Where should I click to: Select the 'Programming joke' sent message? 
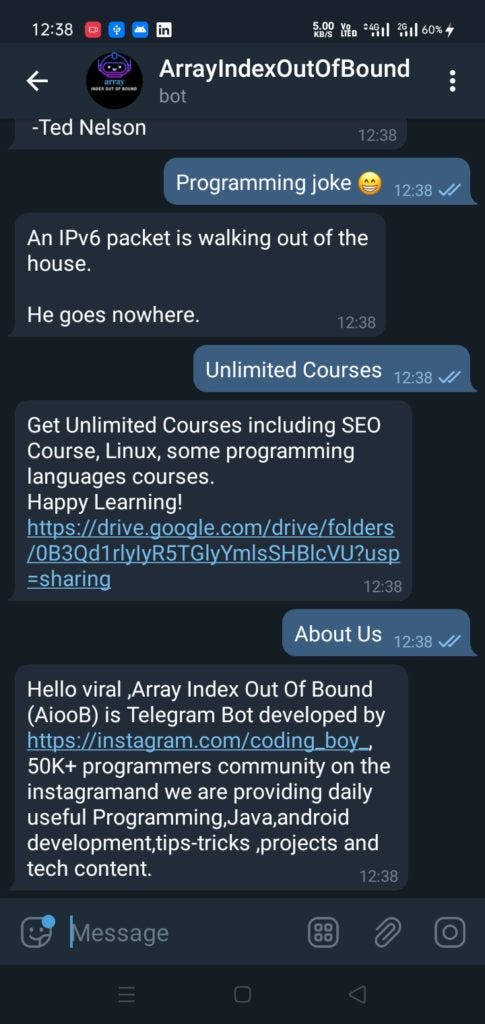pyautogui.click(x=317, y=182)
